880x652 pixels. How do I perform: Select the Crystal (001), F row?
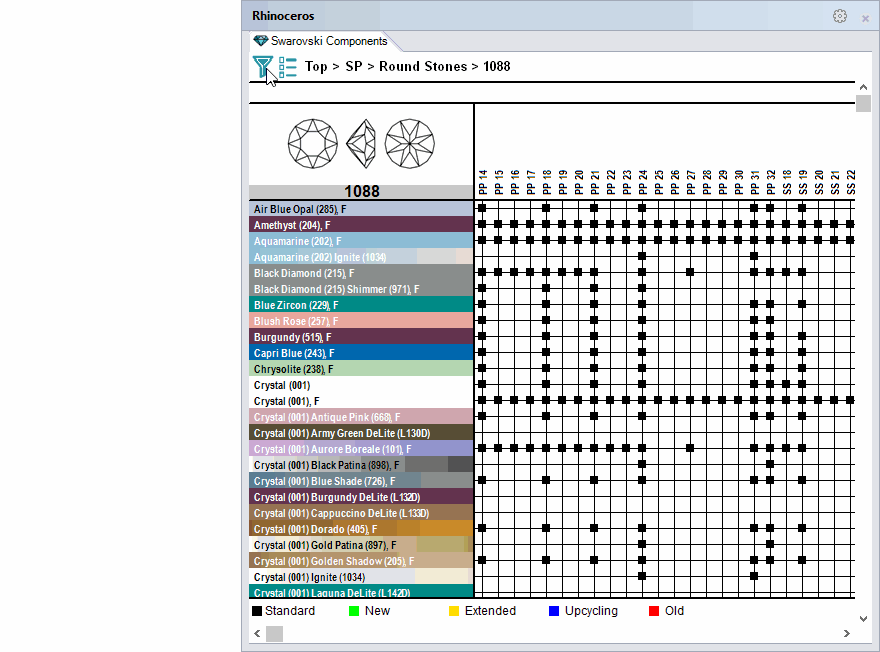coord(361,401)
